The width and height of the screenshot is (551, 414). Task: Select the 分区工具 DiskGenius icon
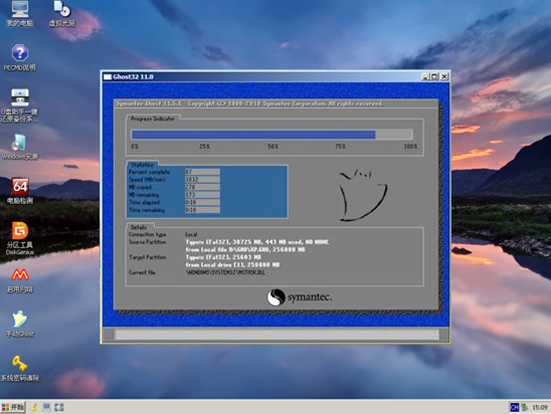20,238
